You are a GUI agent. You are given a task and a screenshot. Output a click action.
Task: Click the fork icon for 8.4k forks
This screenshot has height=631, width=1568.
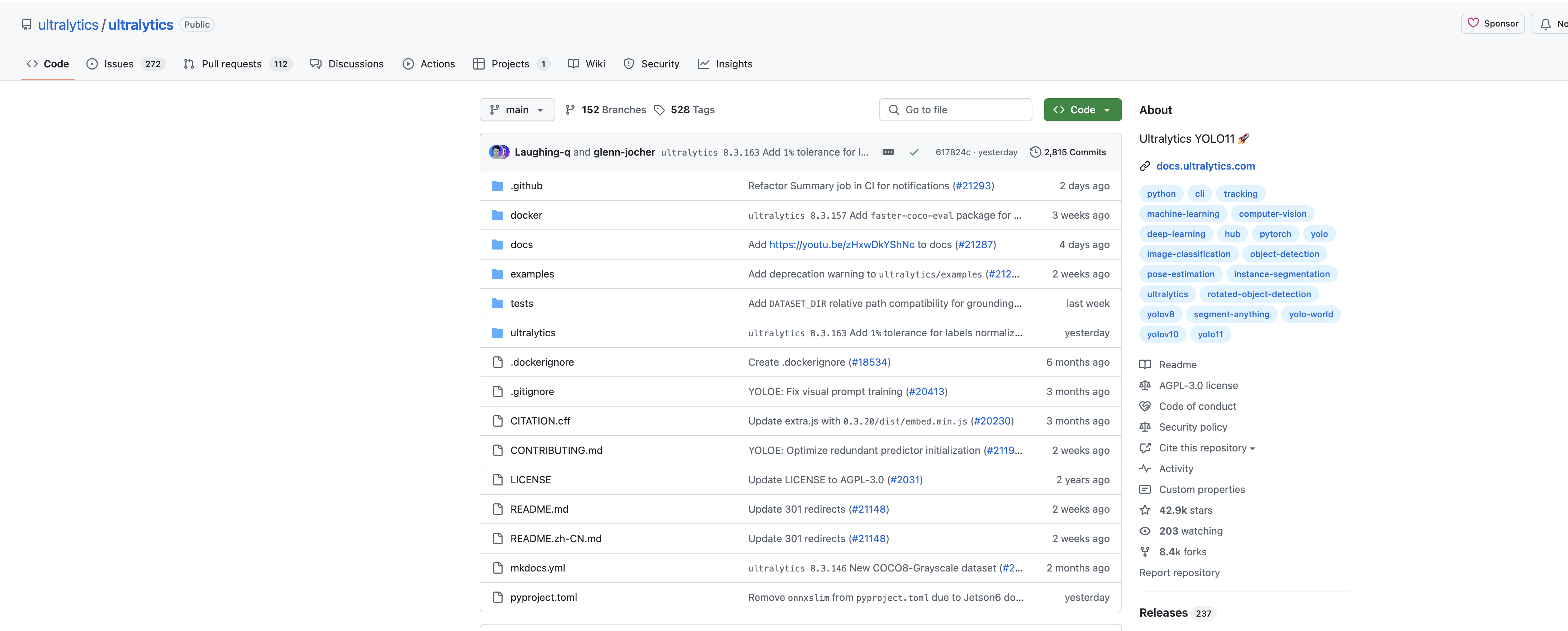pos(1145,552)
